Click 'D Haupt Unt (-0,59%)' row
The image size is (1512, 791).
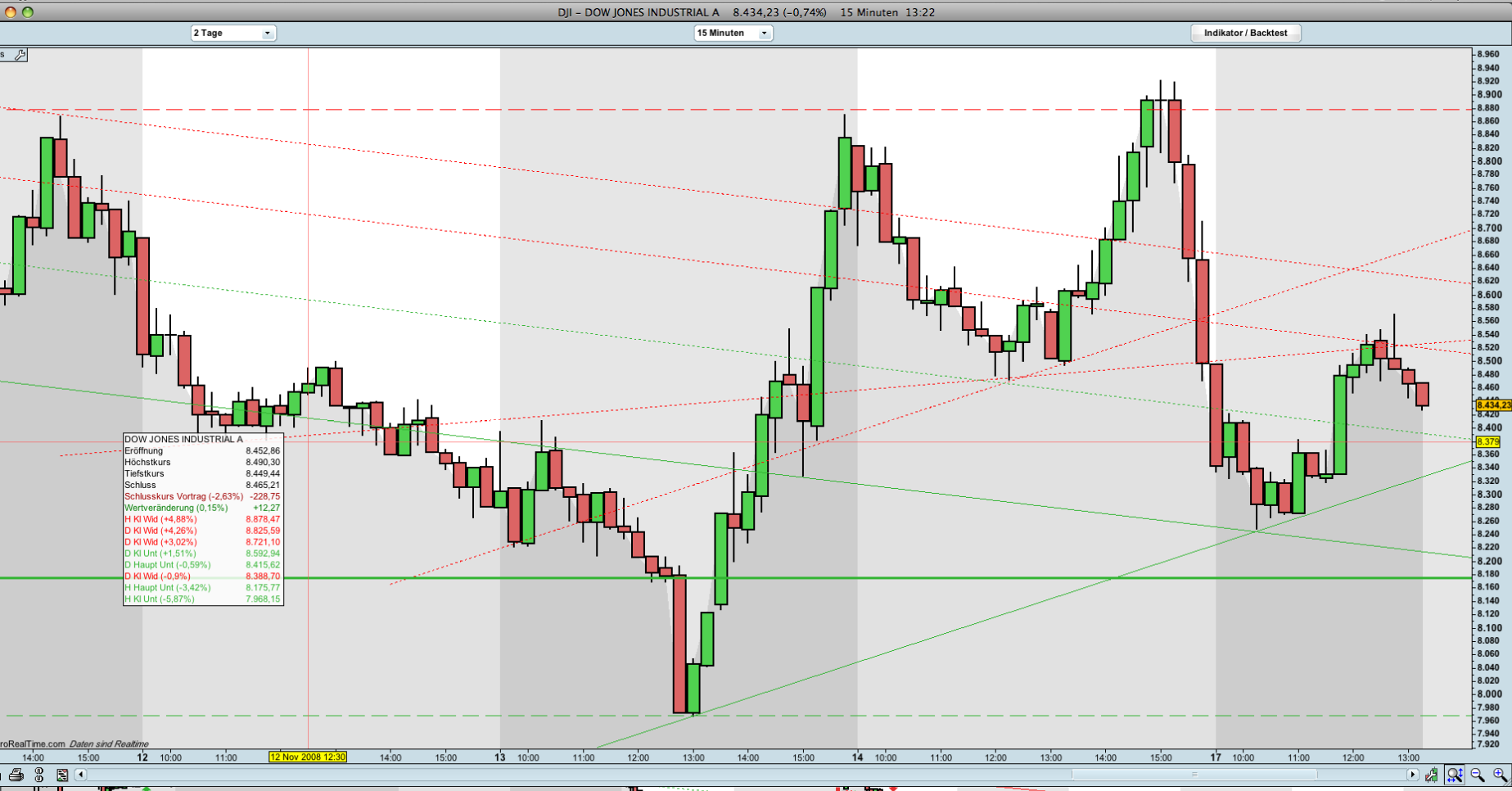coord(202,566)
